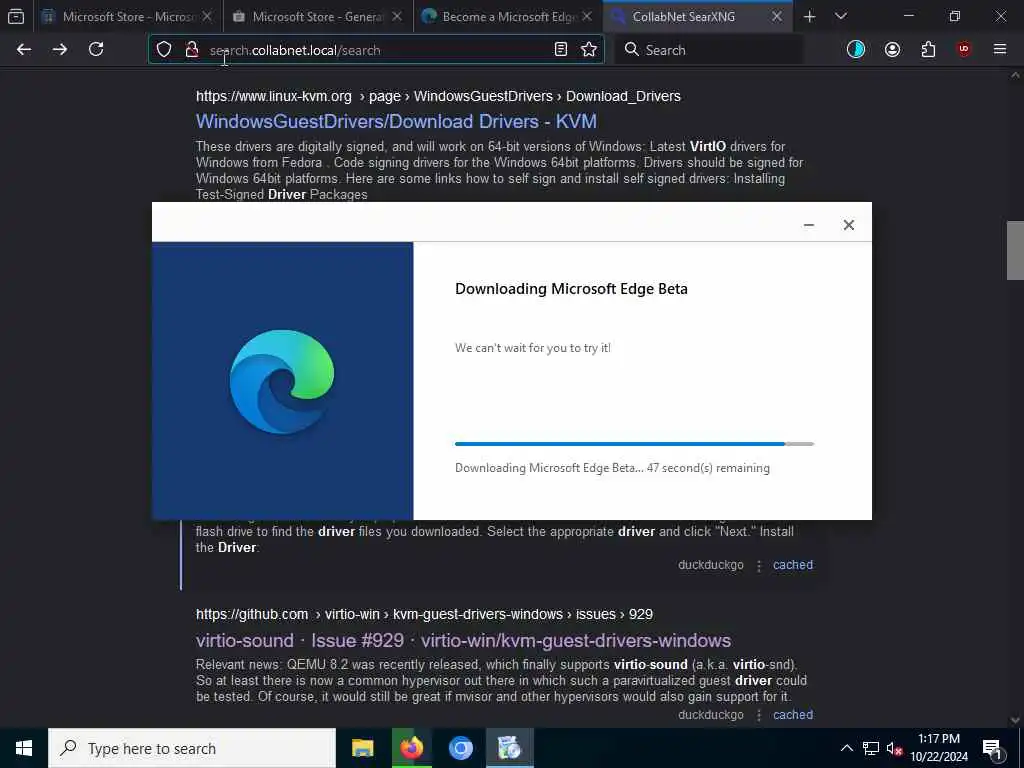Click the https://www.linux-kvm.org result URL text
The image size is (1024, 768).
(x=274, y=96)
